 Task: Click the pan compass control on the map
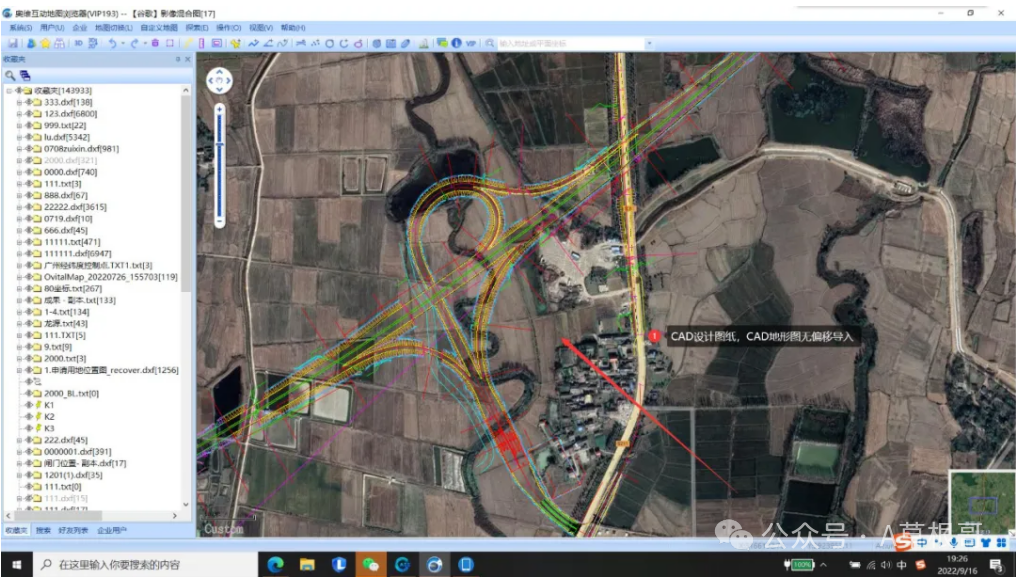pyautogui.click(x=219, y=81)
